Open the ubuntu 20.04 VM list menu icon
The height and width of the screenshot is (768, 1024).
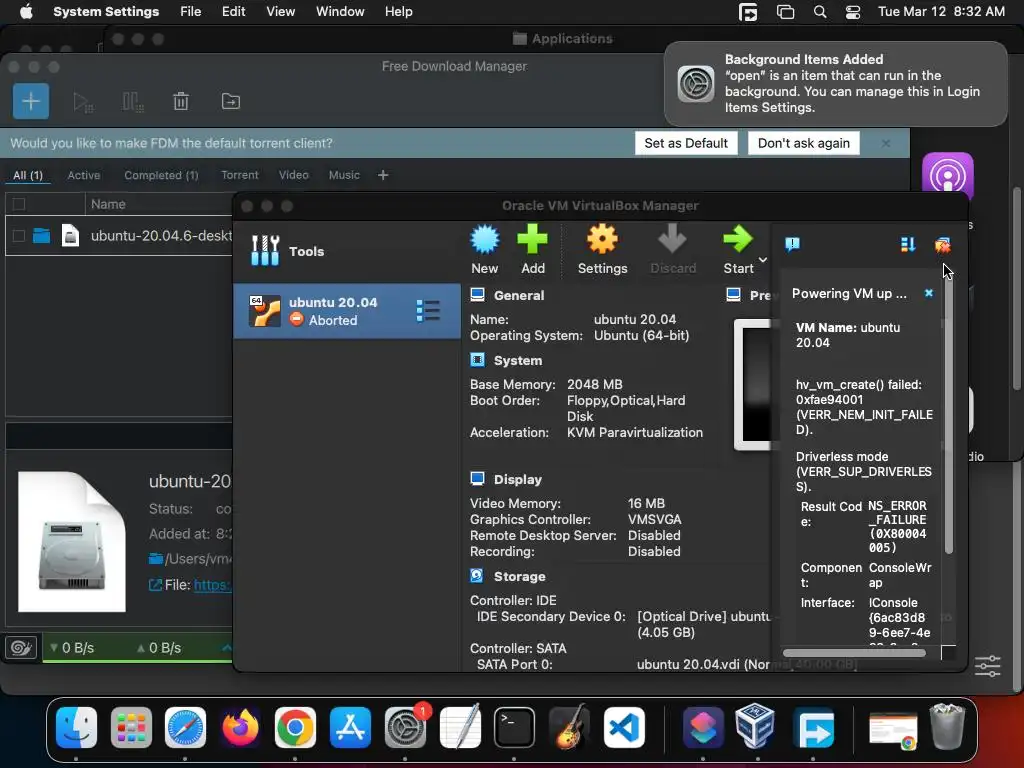pyautogui.click(x=428, y=311)
